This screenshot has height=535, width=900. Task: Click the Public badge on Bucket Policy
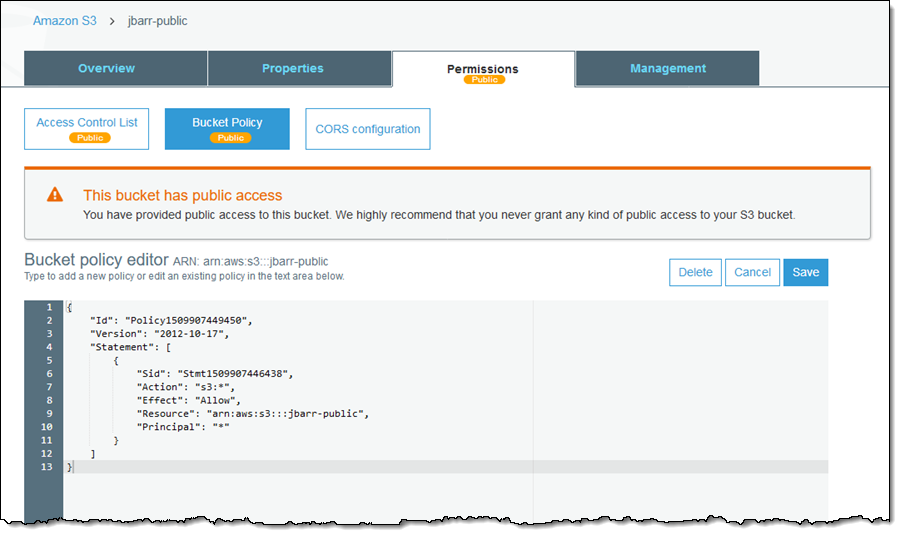(229, 138)
